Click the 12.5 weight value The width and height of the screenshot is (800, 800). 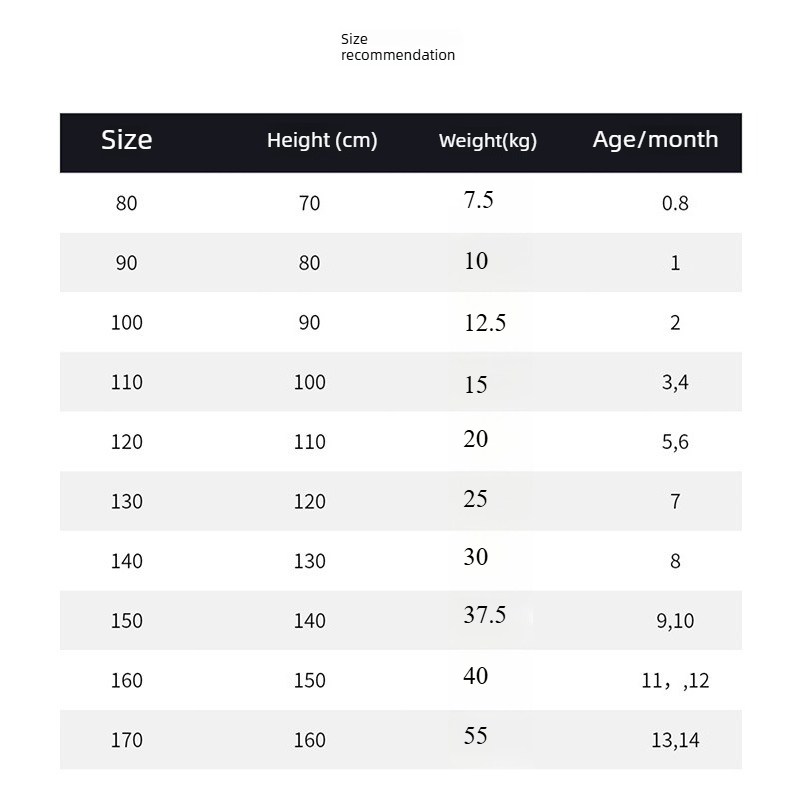[485, 322]
